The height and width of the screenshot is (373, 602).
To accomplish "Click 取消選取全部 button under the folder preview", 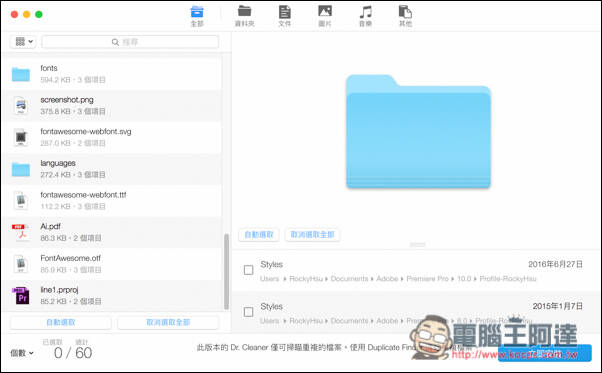I will pos(313,234).
